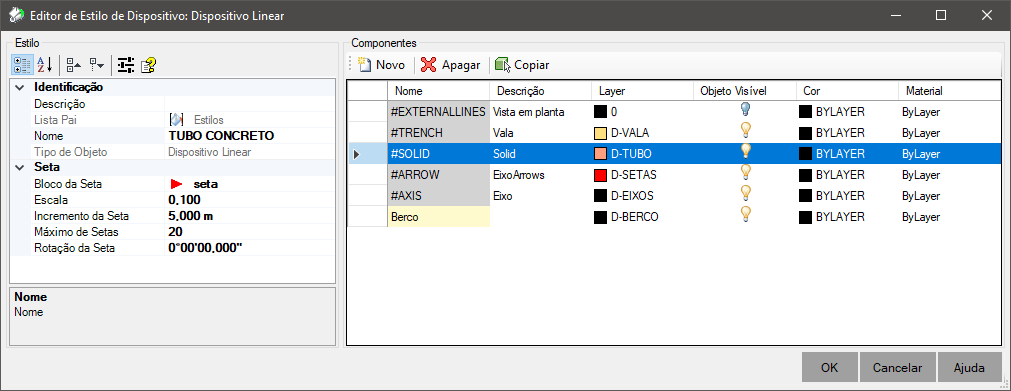The width and height of the screenshot is (1011, 391).
Task: Sort components by Nome column
Action: [x=438, y=91]
